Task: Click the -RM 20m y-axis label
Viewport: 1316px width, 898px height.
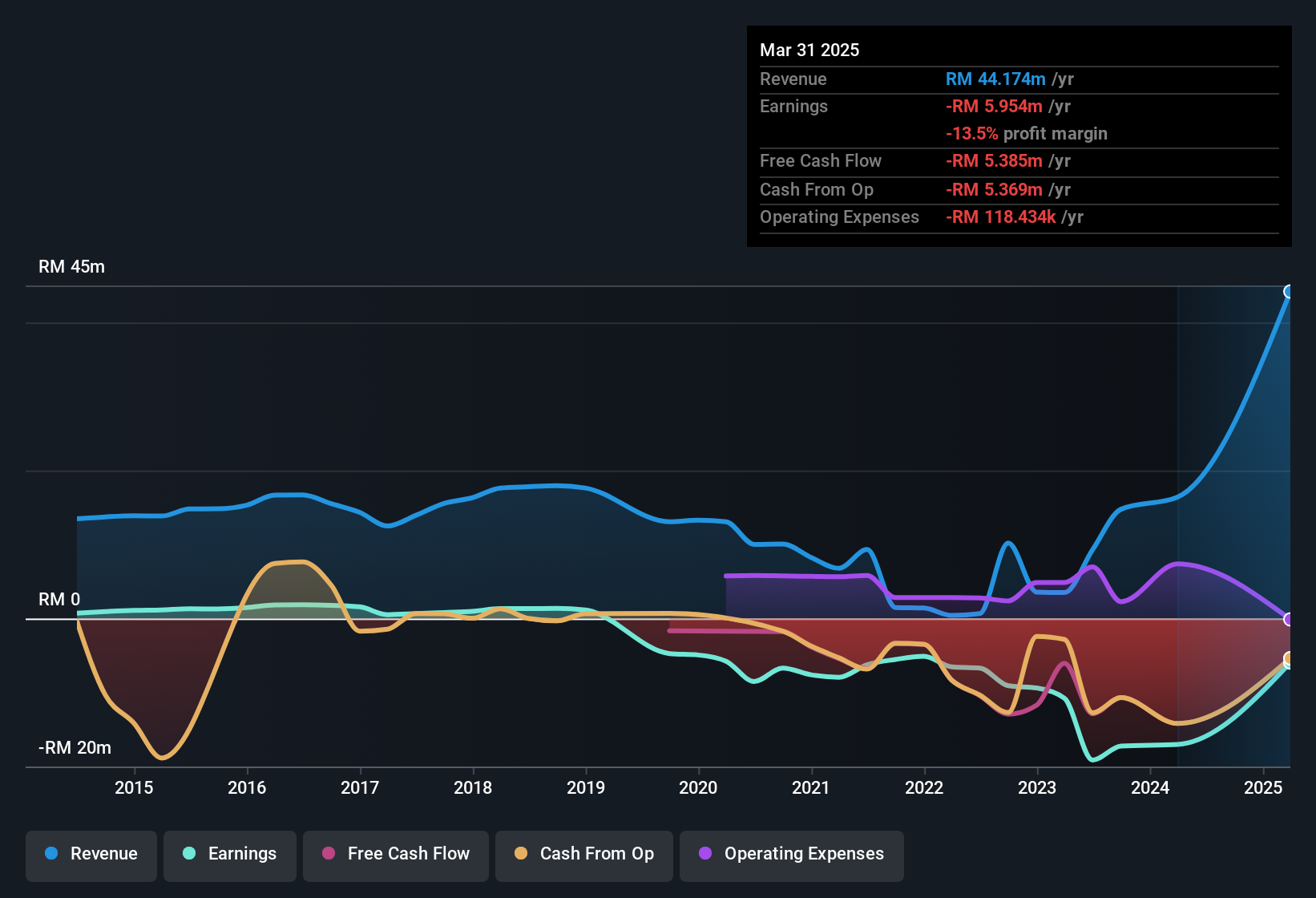Action: coord(75,747)
